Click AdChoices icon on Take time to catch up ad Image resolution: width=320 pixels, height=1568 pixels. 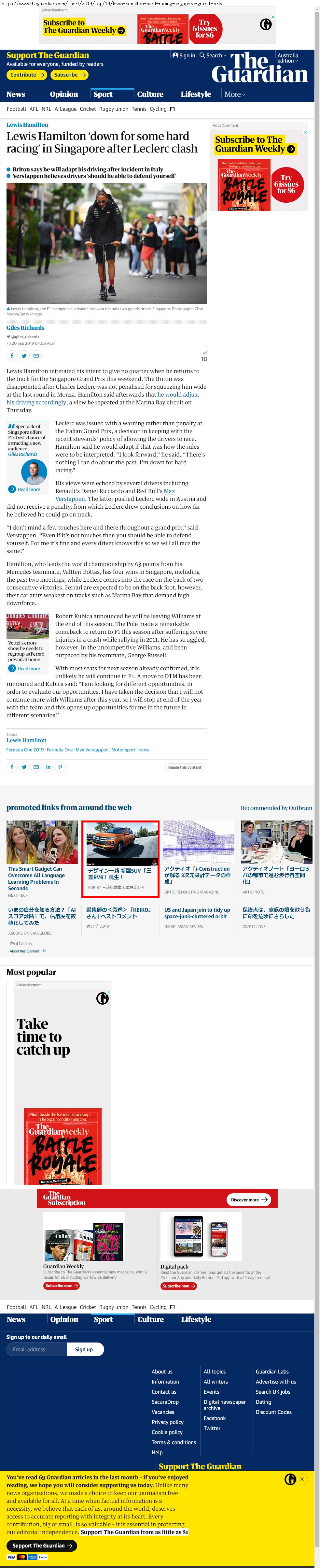pyautogui.click(x=108, y=992)
